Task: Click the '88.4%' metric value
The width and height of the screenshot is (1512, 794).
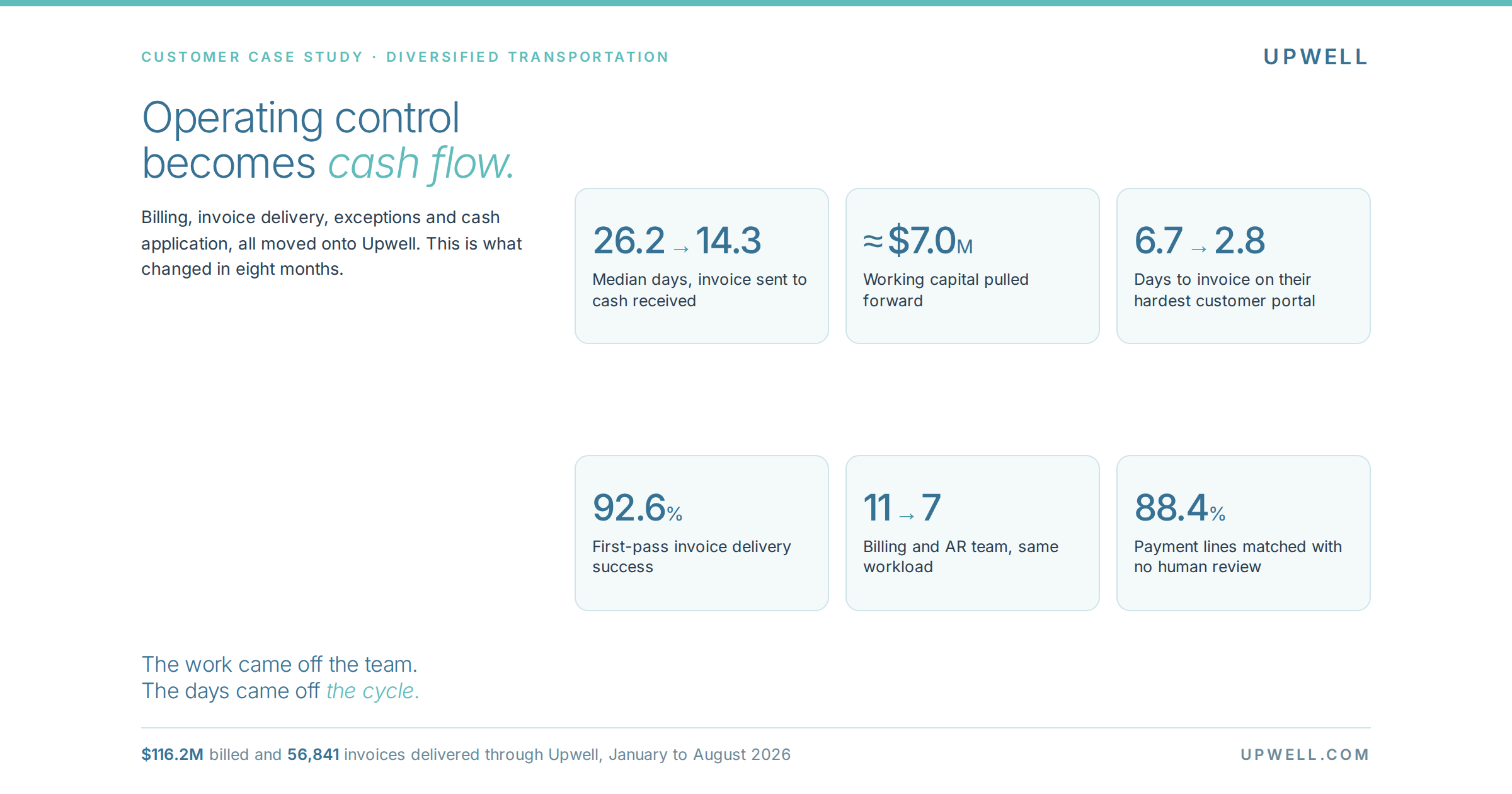Action: click(x=1180, y=507)
